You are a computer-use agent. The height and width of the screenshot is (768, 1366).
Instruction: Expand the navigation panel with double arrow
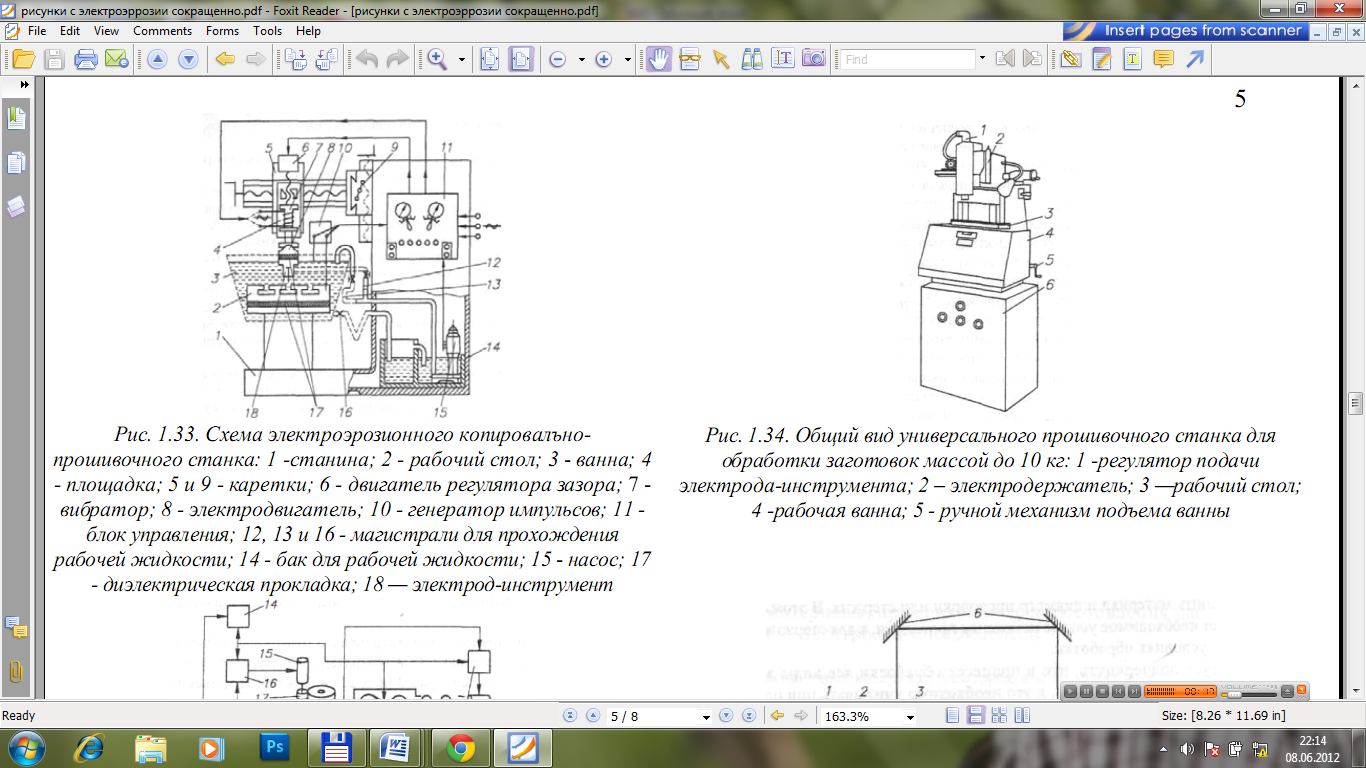pyautogui.click(x=22, y=86)
